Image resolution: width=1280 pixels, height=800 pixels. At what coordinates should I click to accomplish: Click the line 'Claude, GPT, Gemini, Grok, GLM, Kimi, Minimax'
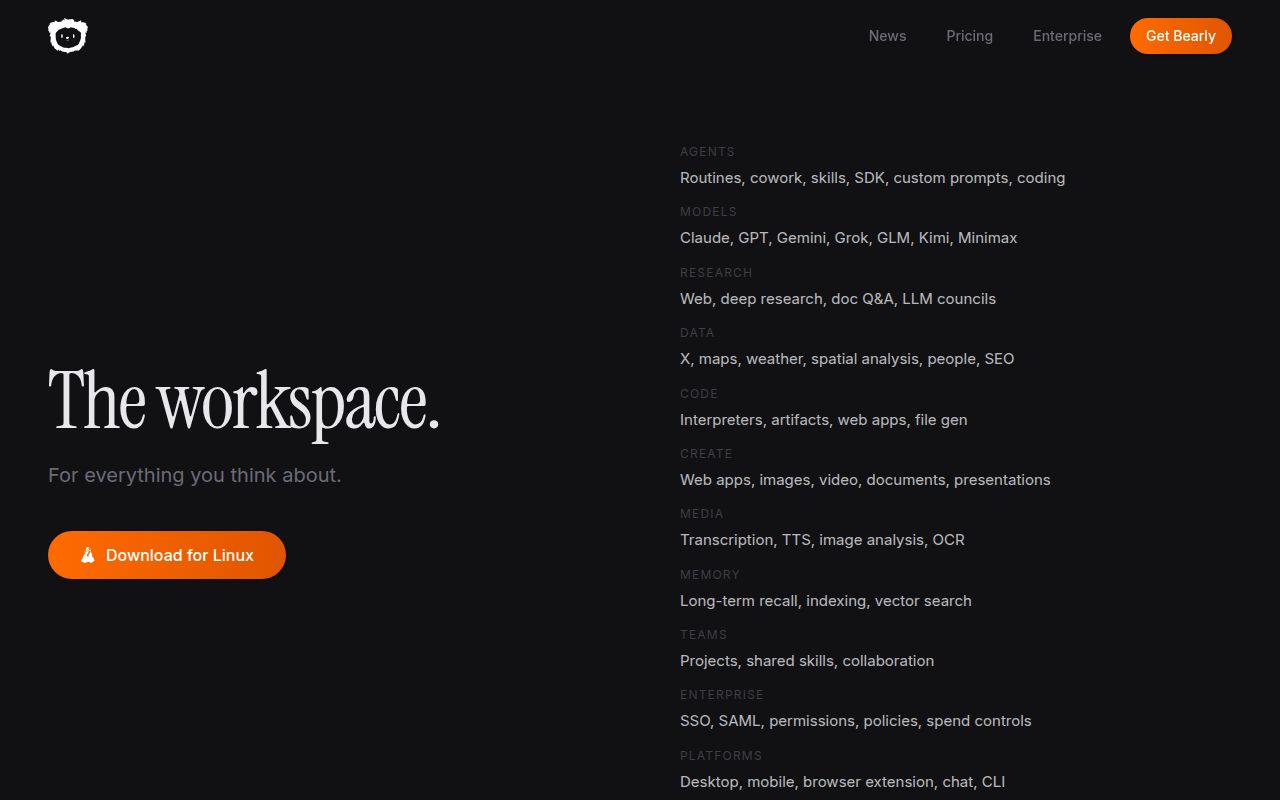[848, 238]
